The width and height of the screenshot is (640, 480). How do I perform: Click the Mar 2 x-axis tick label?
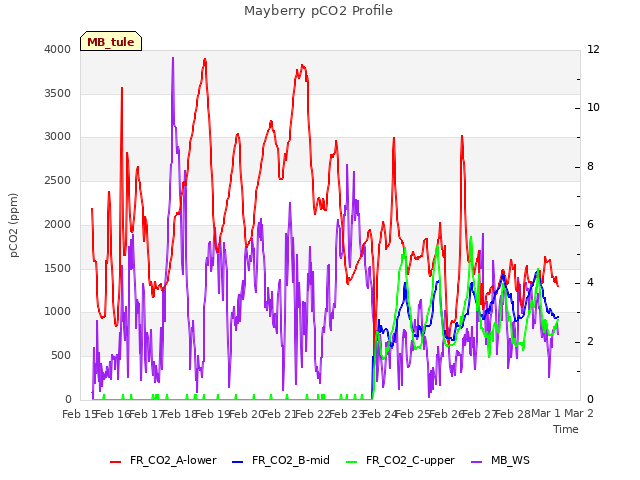[579, 413]
